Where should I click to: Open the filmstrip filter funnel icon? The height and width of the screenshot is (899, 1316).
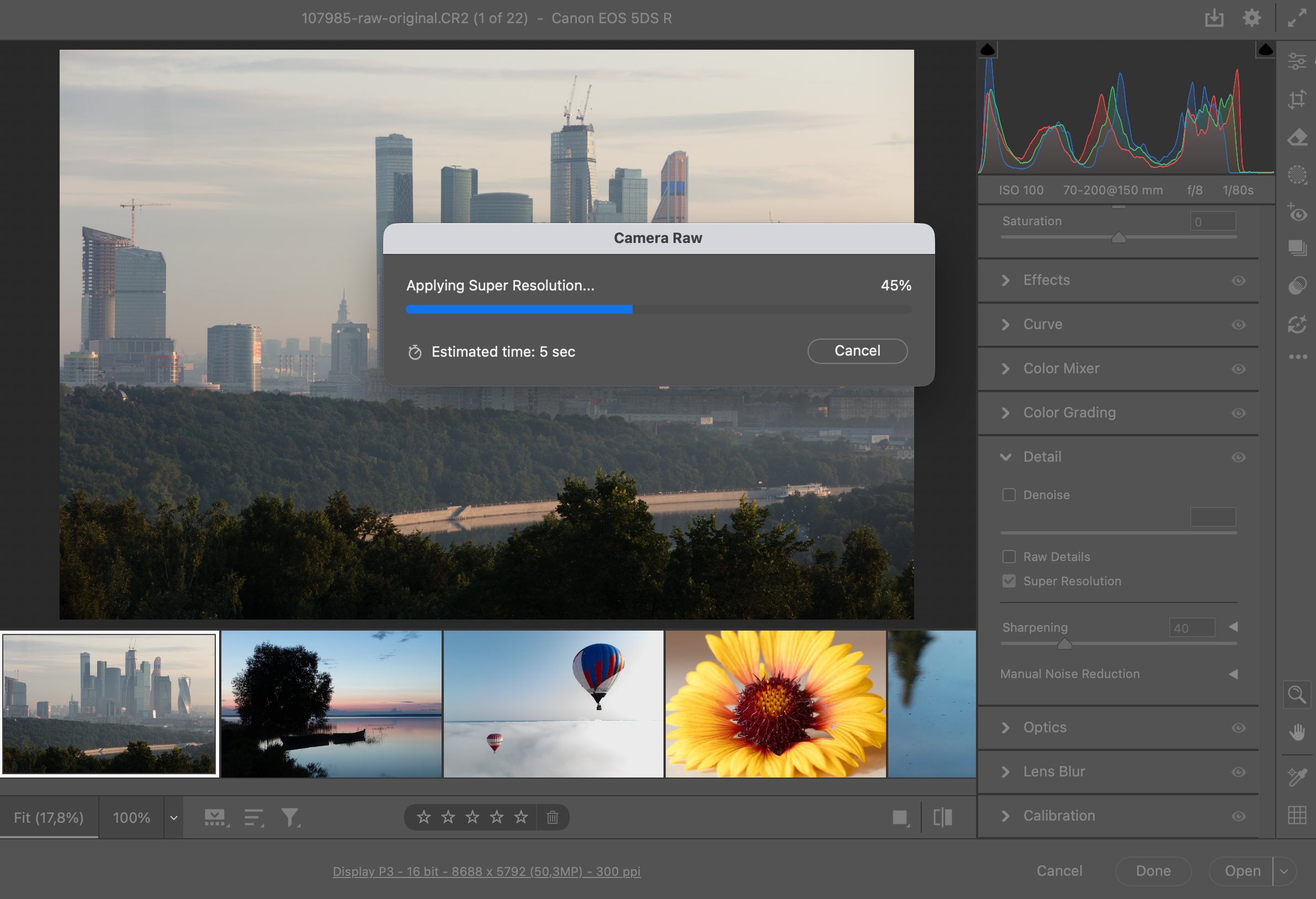click(290, 817)
